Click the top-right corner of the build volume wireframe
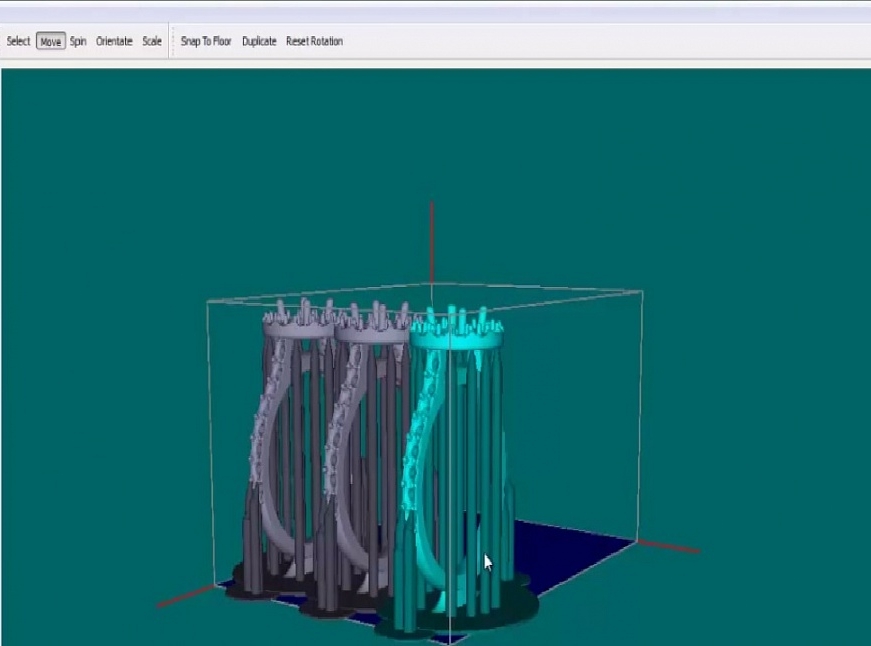The image size is (871, 646). 641,291
